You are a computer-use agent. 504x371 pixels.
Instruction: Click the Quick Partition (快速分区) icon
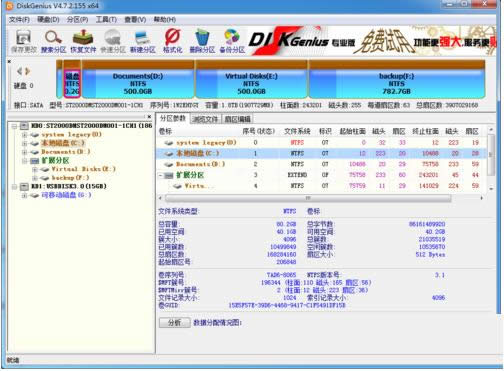113,41
